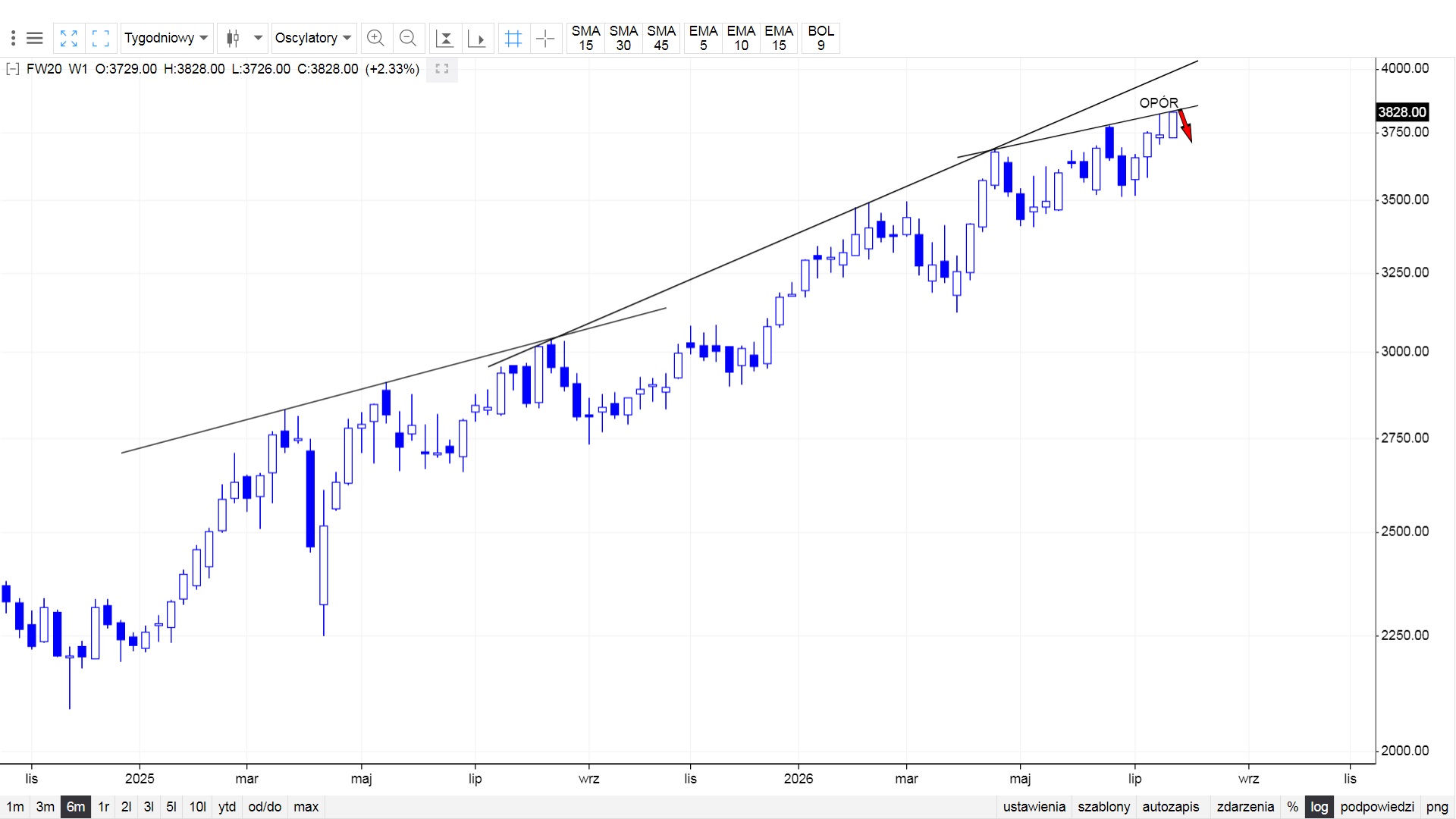1456x819 pixels.
Task: Click the 2000.00 price axis label
Action: pyautogui.click(x=1404, y=750)
